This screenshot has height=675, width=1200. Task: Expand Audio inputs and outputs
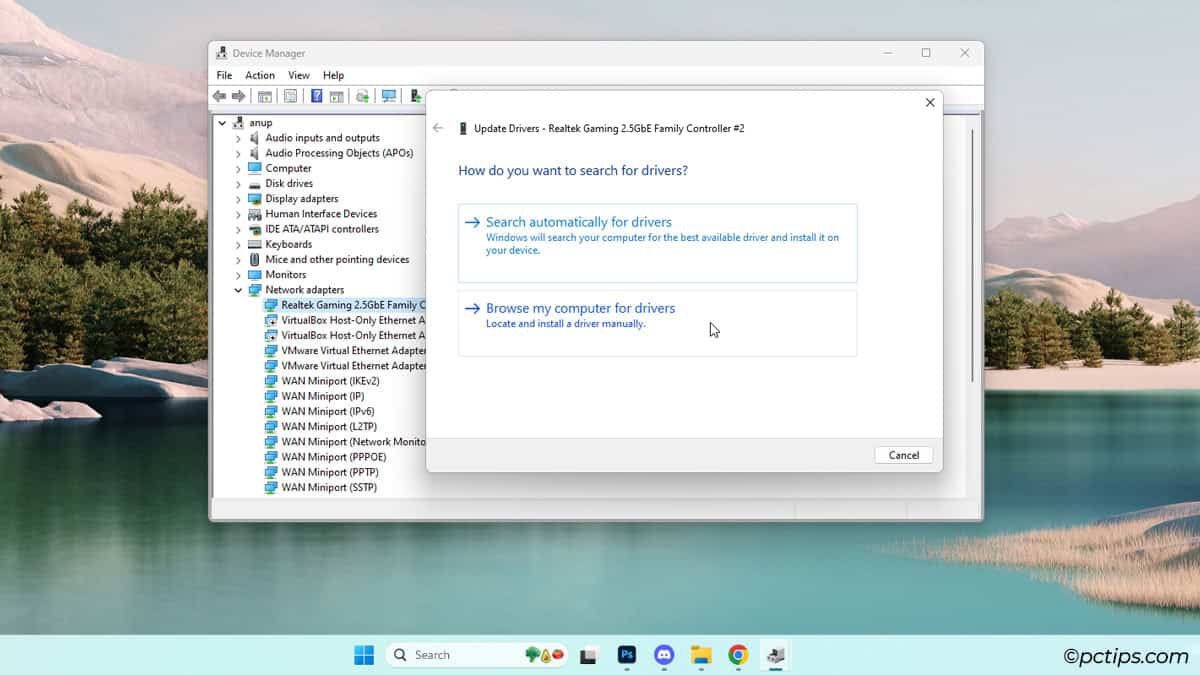pos(238,138)
